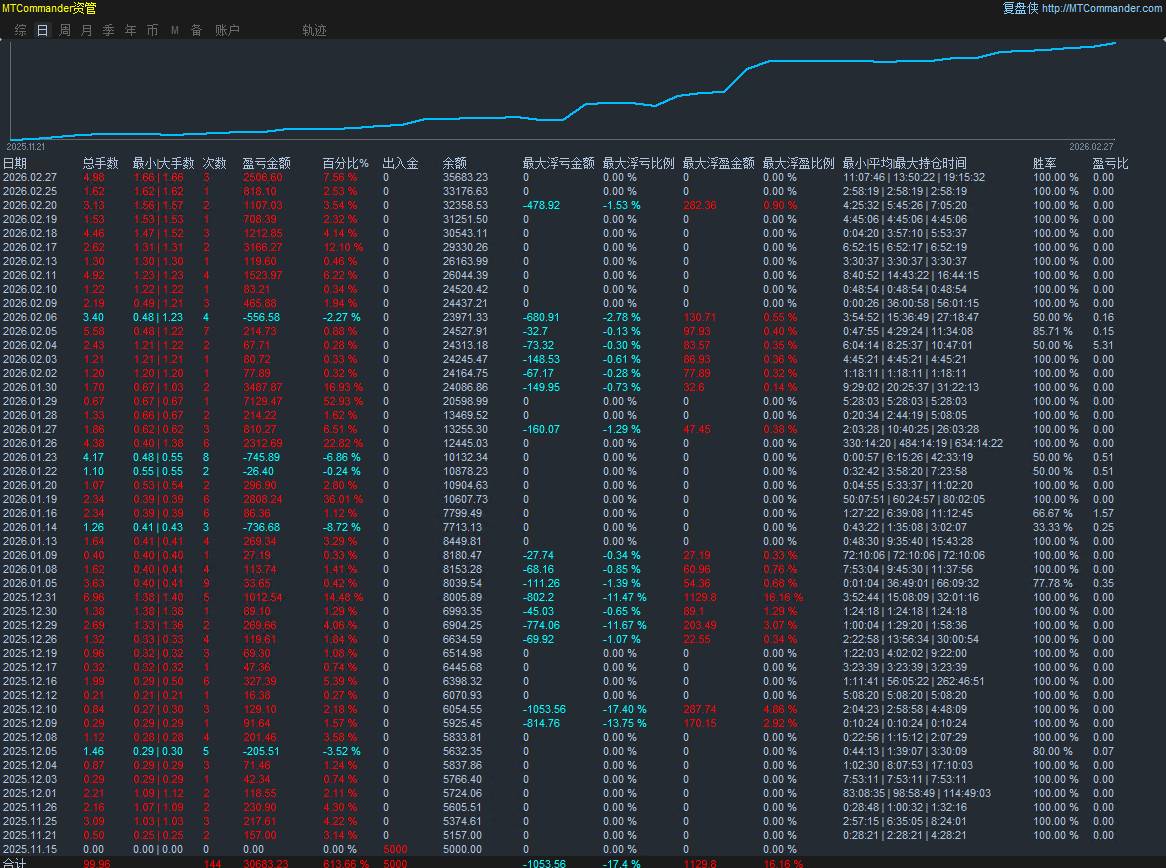Click the 日期 column header
1166x868 pixels.
point(15,163)
